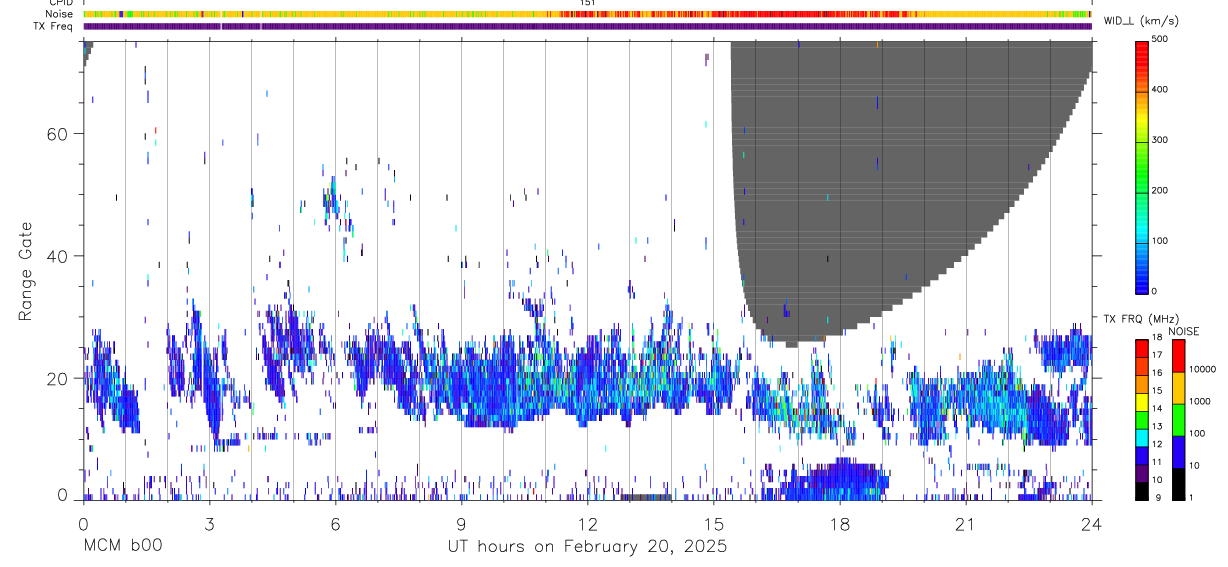Screen dimensions: 1228x567
Task: Click the purple TX Freq strip above the plot
Action: [x=588, y=26]
